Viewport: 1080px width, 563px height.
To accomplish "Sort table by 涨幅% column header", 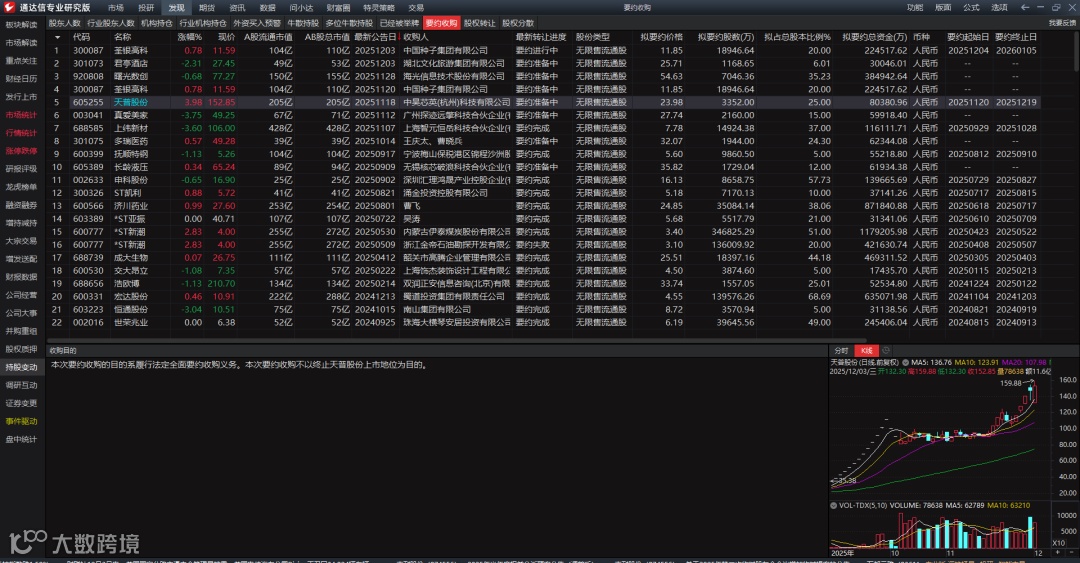I will click(189, 37).
